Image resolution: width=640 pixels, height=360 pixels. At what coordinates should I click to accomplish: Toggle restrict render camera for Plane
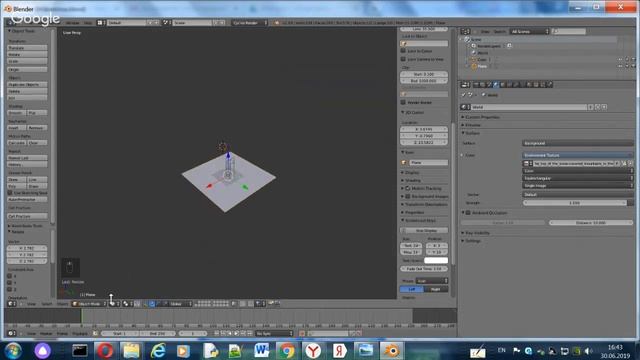633,66
